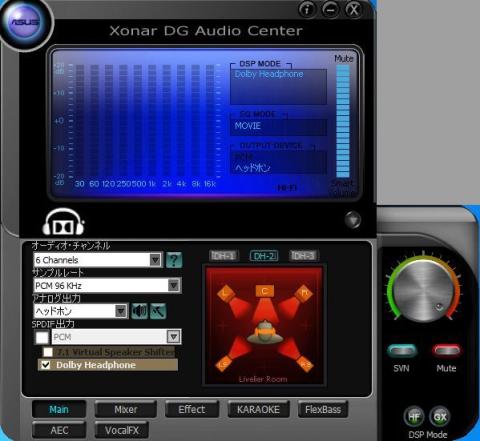The height and width of the screenshot is (441, 480).
Task: Expand the ヘッドホン analog output dropdown
Action: coord(121,311)
